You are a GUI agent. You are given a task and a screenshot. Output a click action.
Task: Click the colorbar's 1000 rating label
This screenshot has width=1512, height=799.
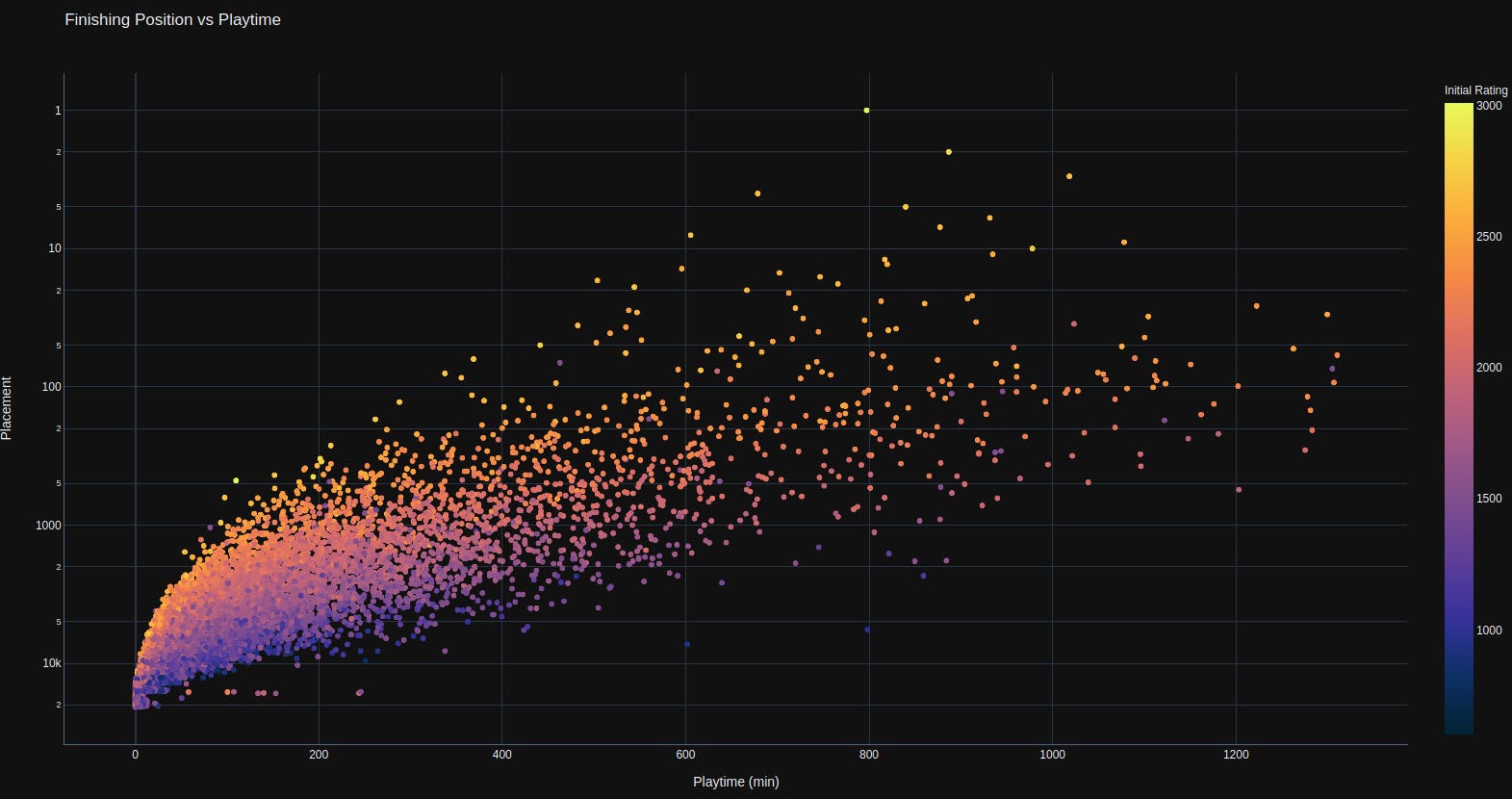tap(1489, 631)
